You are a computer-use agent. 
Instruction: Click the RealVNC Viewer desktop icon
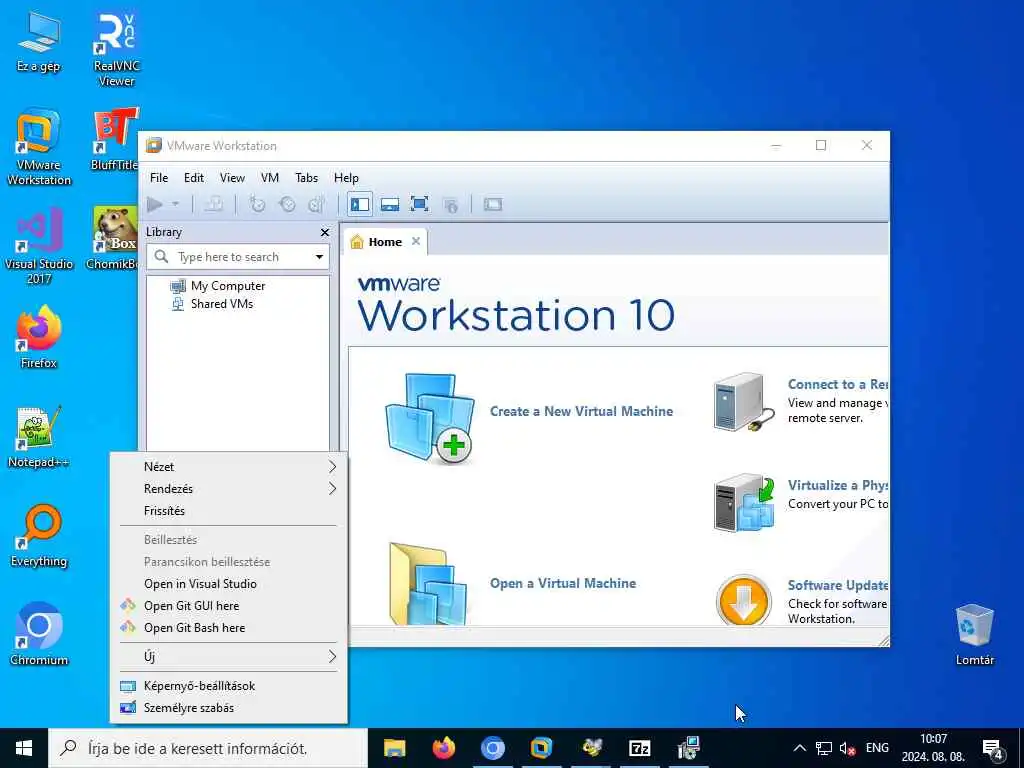click(x=116, y=49)
